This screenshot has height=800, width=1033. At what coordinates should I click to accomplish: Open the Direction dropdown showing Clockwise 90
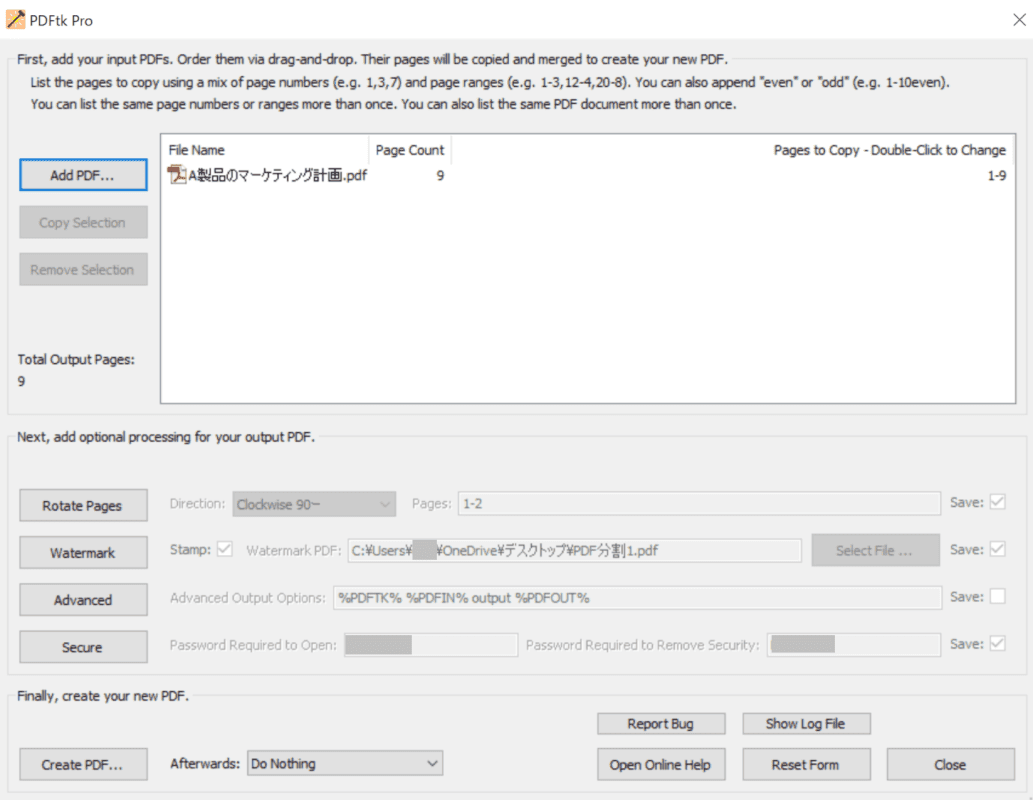(314, 504)
